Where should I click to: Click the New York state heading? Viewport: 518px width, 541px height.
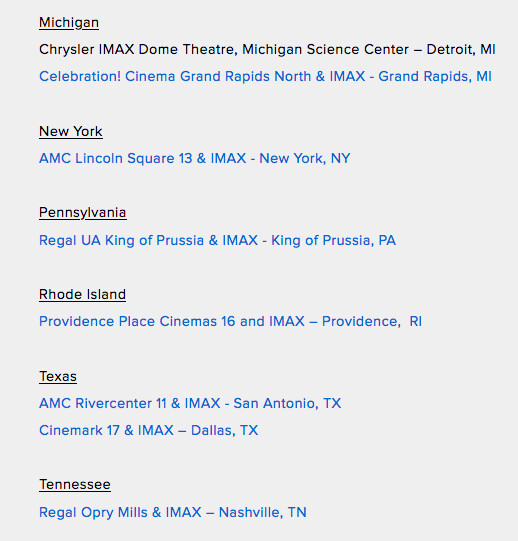(x=71, y=131)
